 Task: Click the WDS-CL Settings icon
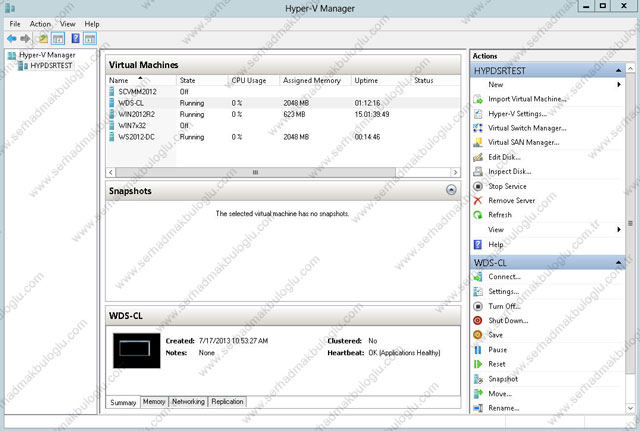pos(478,291)
